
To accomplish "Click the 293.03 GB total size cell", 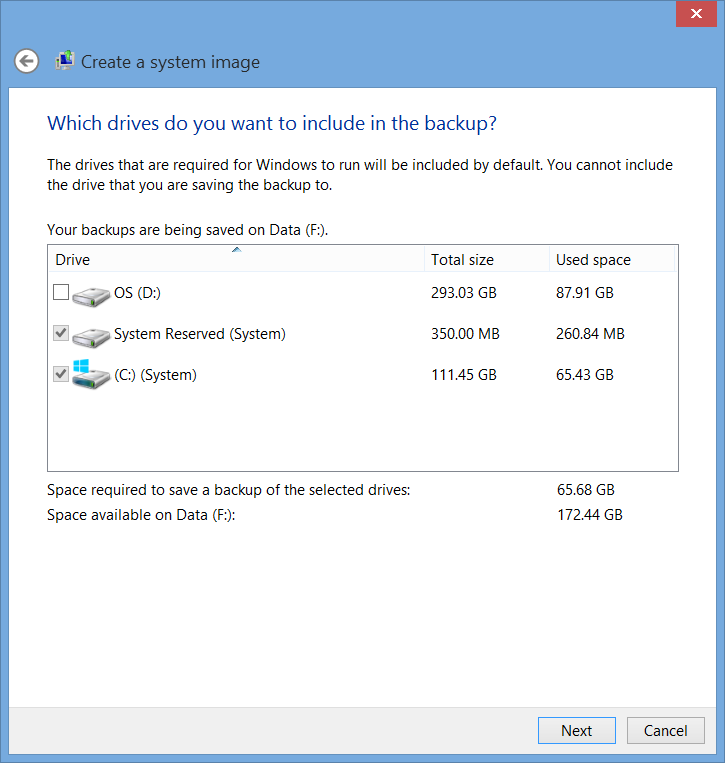I will tap(463, 293).
